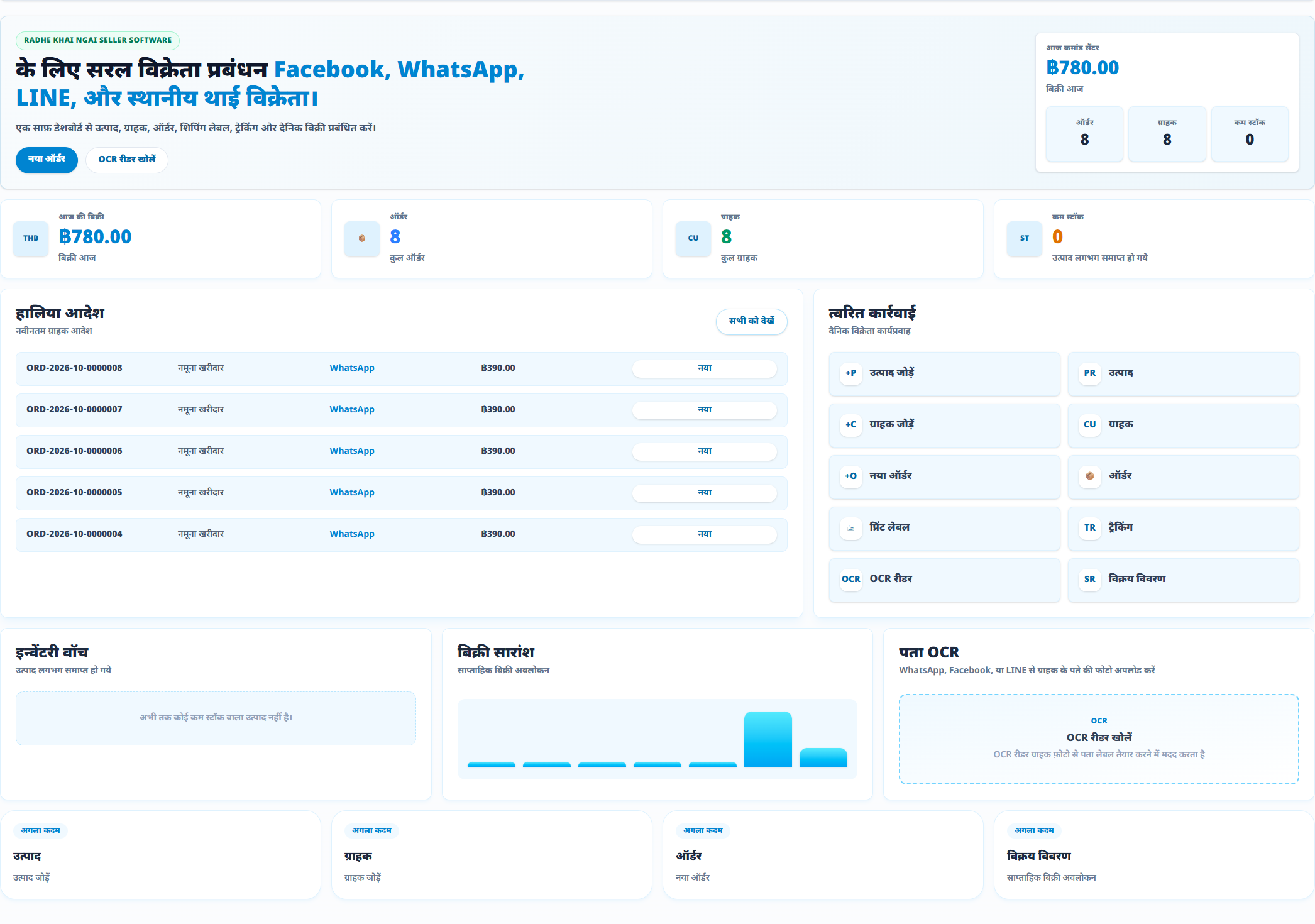Open order ORD-2026-10-0000008 row
Screen dimensions: 1315x924
coord(401,368)
